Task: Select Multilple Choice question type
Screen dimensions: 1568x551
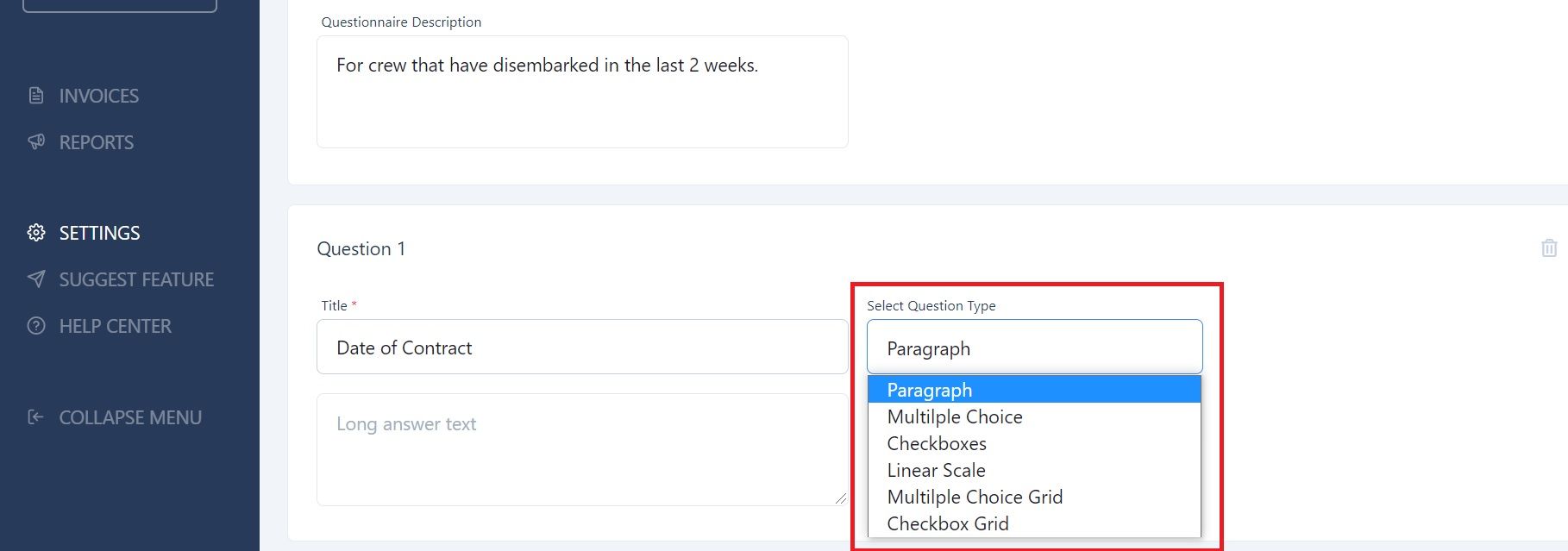Action: tap(1034, 416)
